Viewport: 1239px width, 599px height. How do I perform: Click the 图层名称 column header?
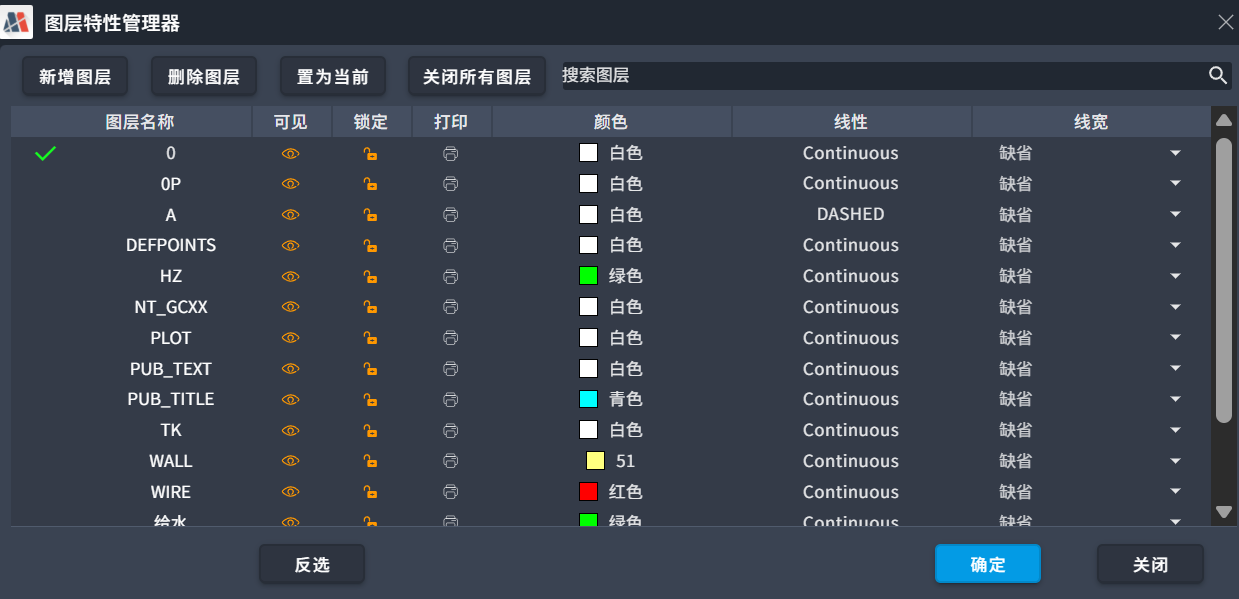[x=140, y=122]
